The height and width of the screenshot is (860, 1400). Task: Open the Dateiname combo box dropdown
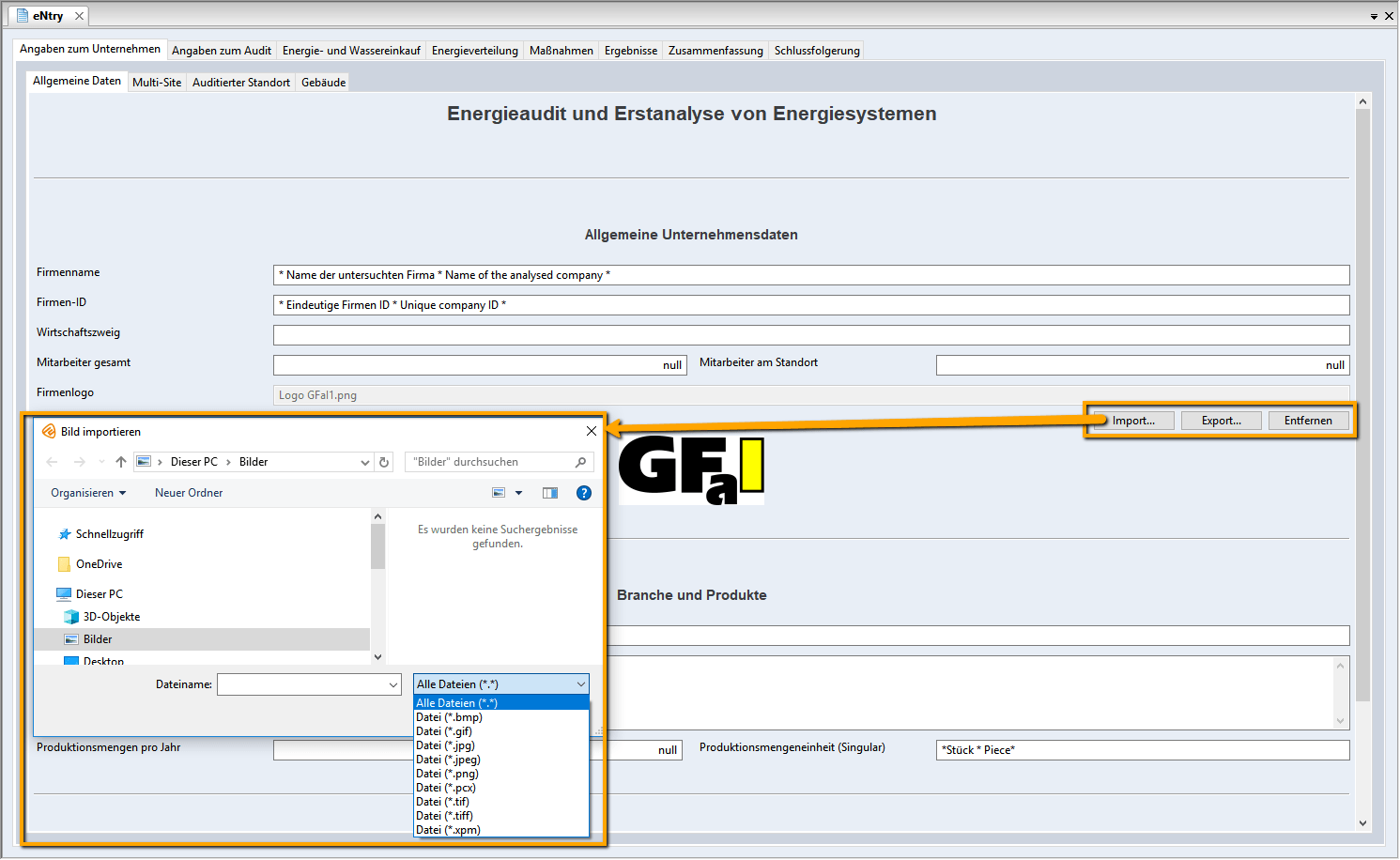click(393, 685)
